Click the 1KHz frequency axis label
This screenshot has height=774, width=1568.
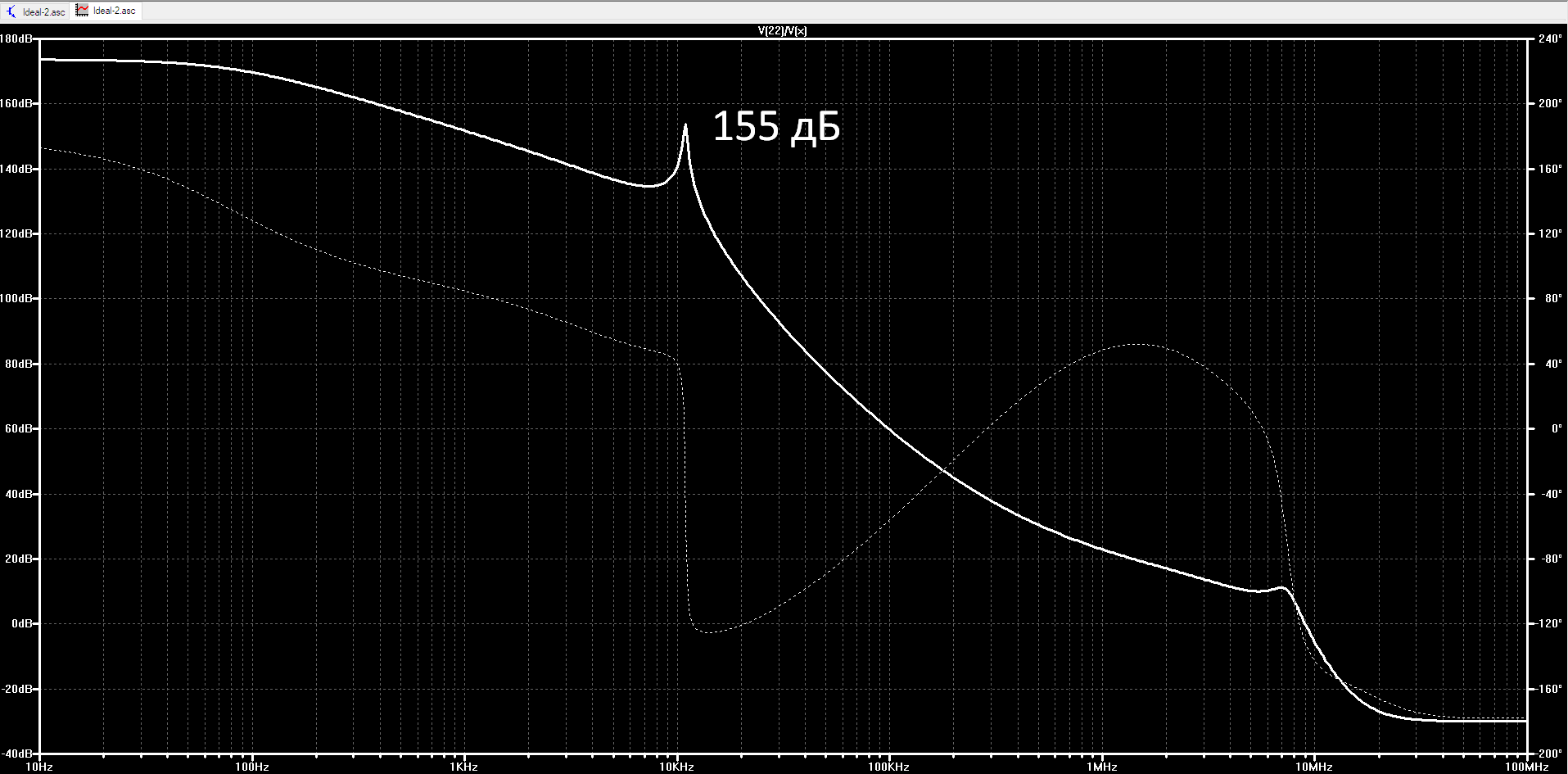[464, 767]
